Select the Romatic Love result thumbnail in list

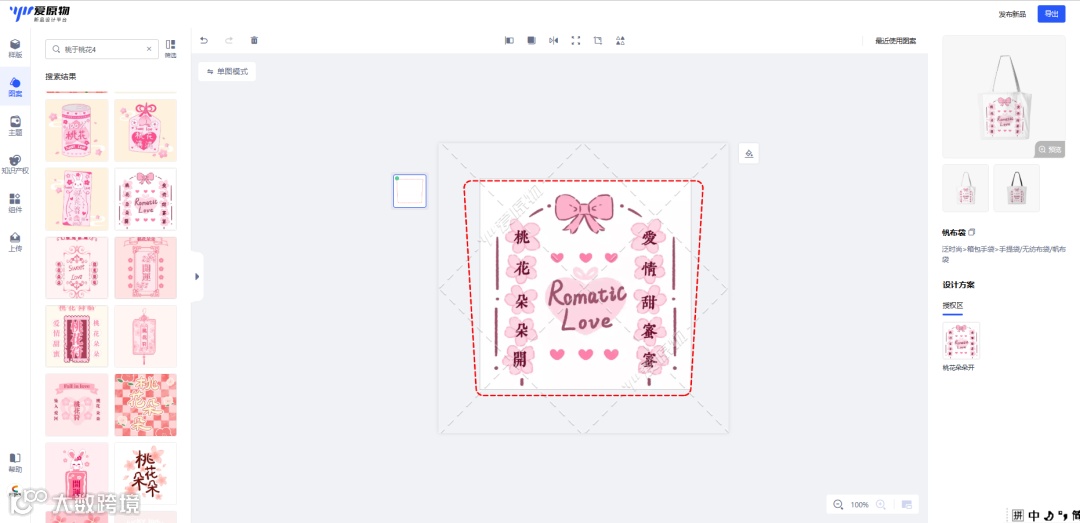145,199
